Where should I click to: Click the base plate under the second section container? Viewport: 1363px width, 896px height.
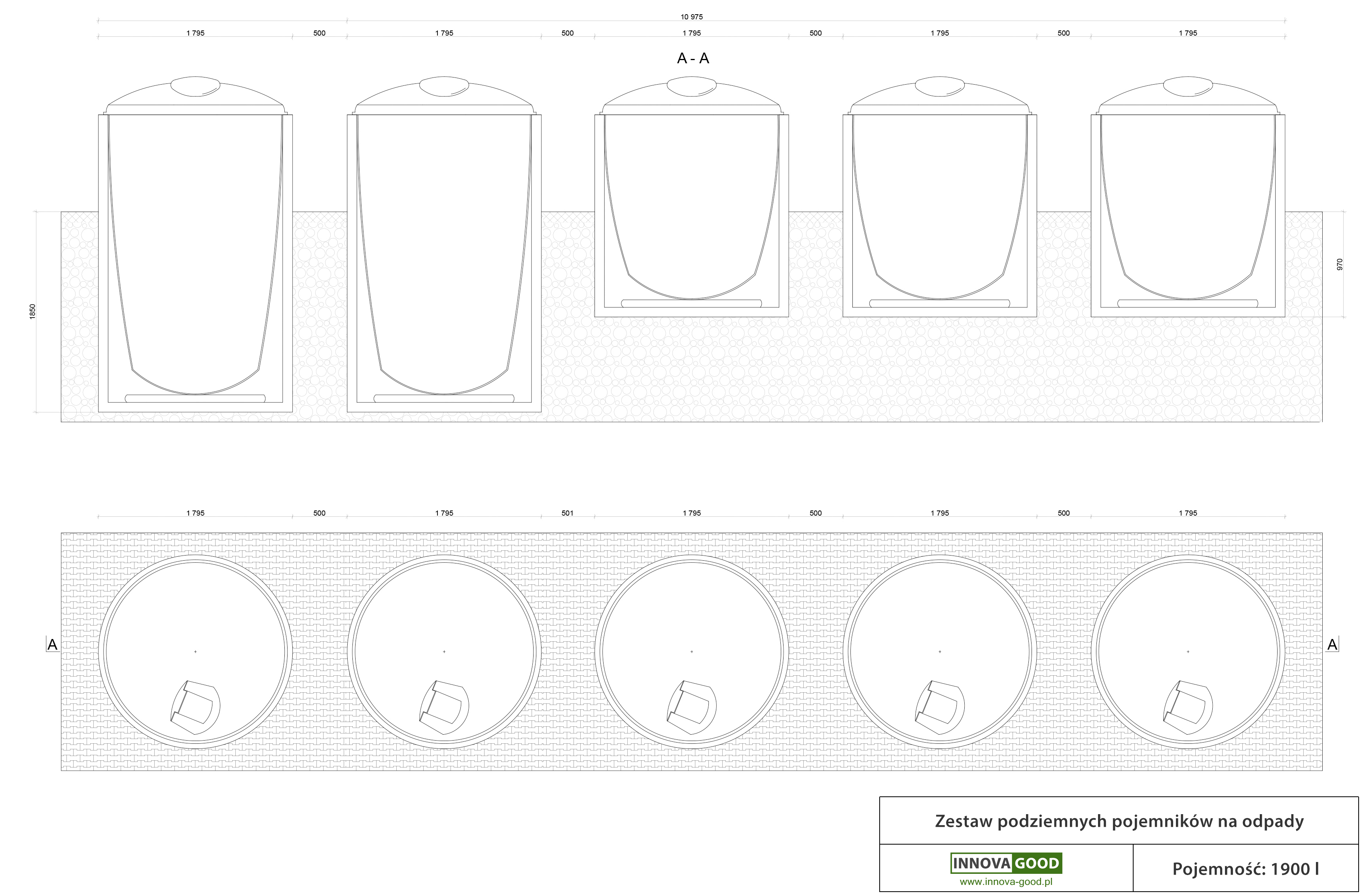(444, 399)
